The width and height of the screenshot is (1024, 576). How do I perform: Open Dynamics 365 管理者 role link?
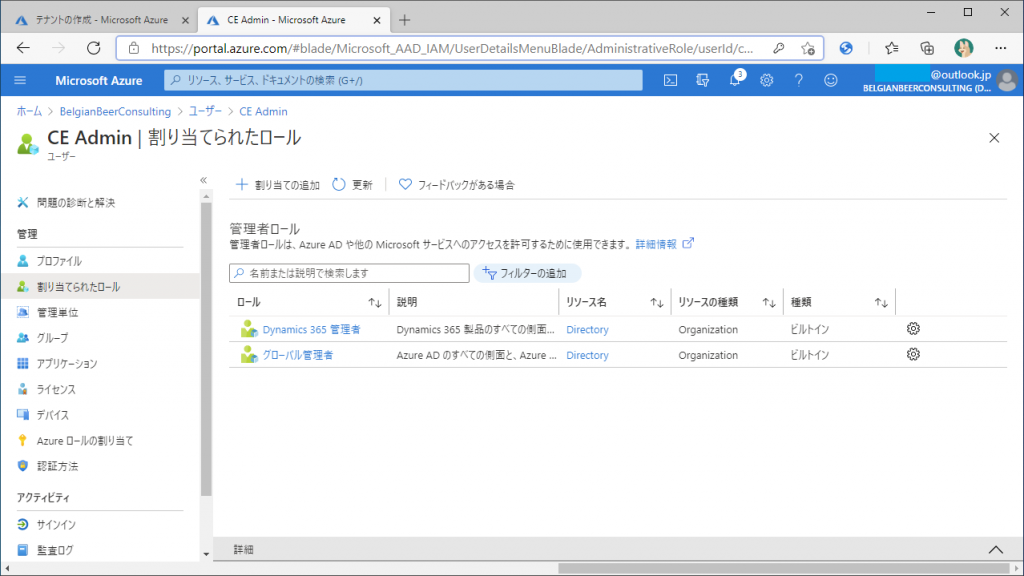coord(312,329)
